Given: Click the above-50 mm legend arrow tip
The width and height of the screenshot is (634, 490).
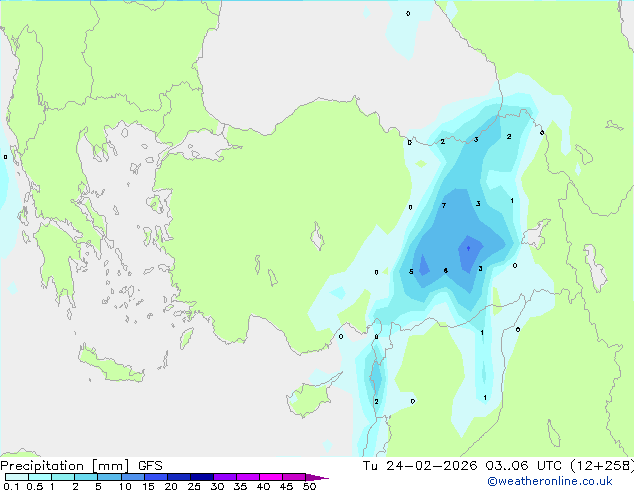Looking at the screenshot, I should pos(317,477).
